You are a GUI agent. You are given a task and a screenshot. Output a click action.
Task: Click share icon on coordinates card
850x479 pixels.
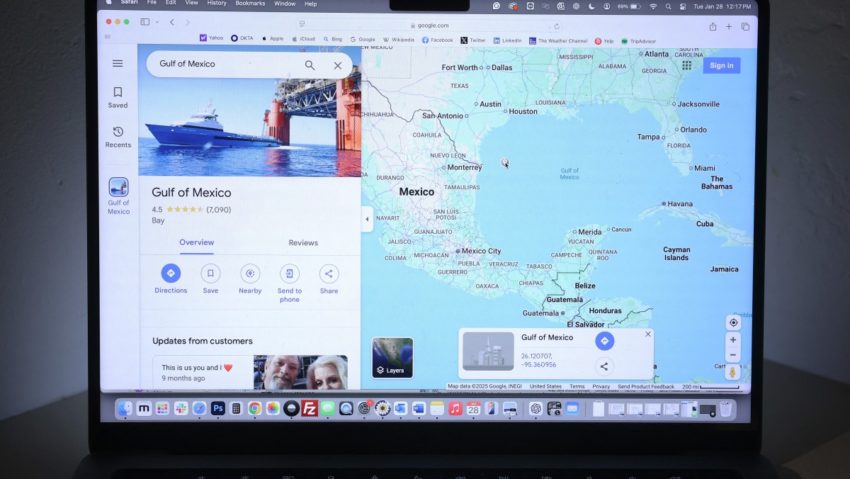(604, 367)
